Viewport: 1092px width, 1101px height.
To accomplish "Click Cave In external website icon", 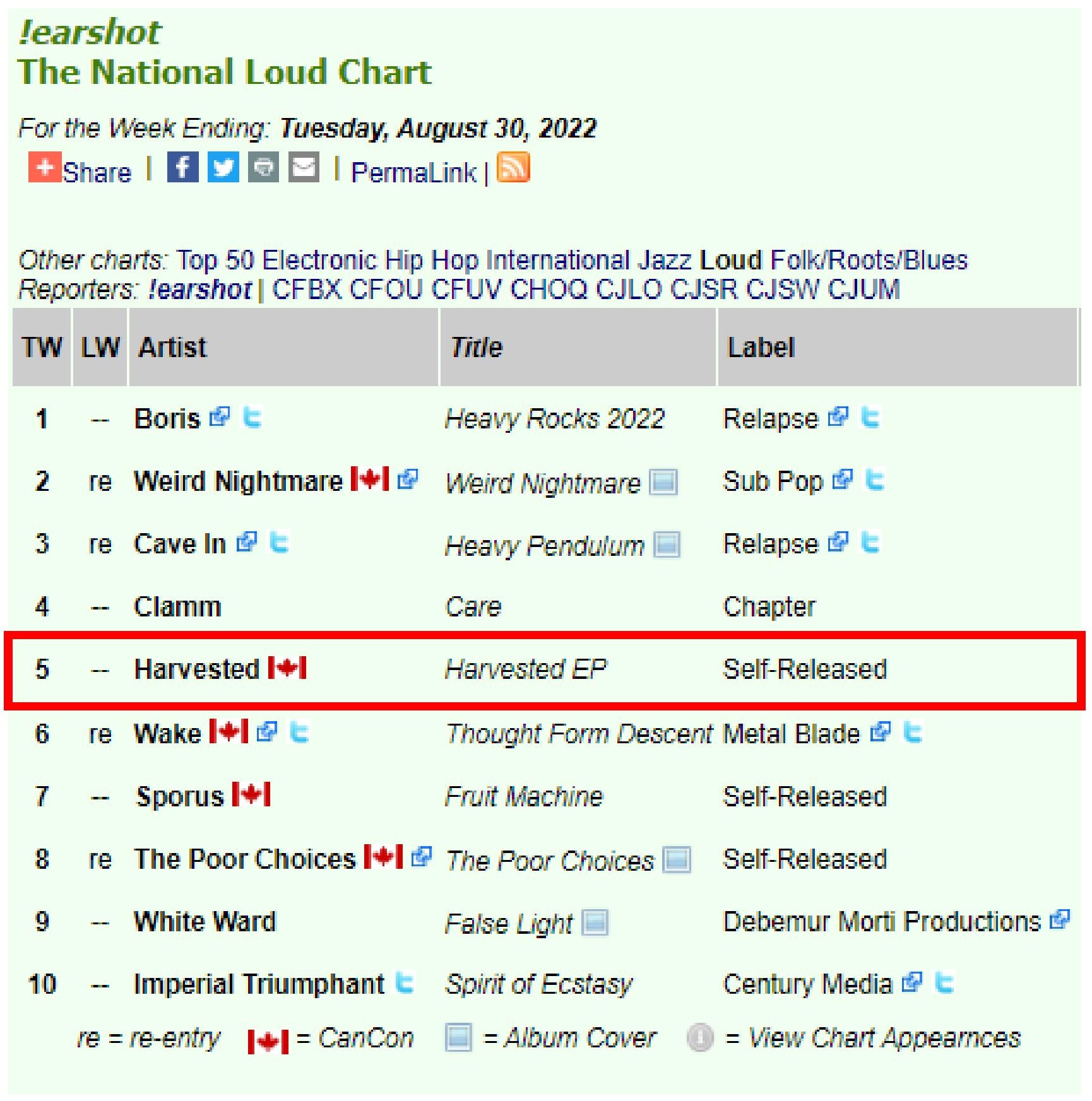I will [246, 543].
